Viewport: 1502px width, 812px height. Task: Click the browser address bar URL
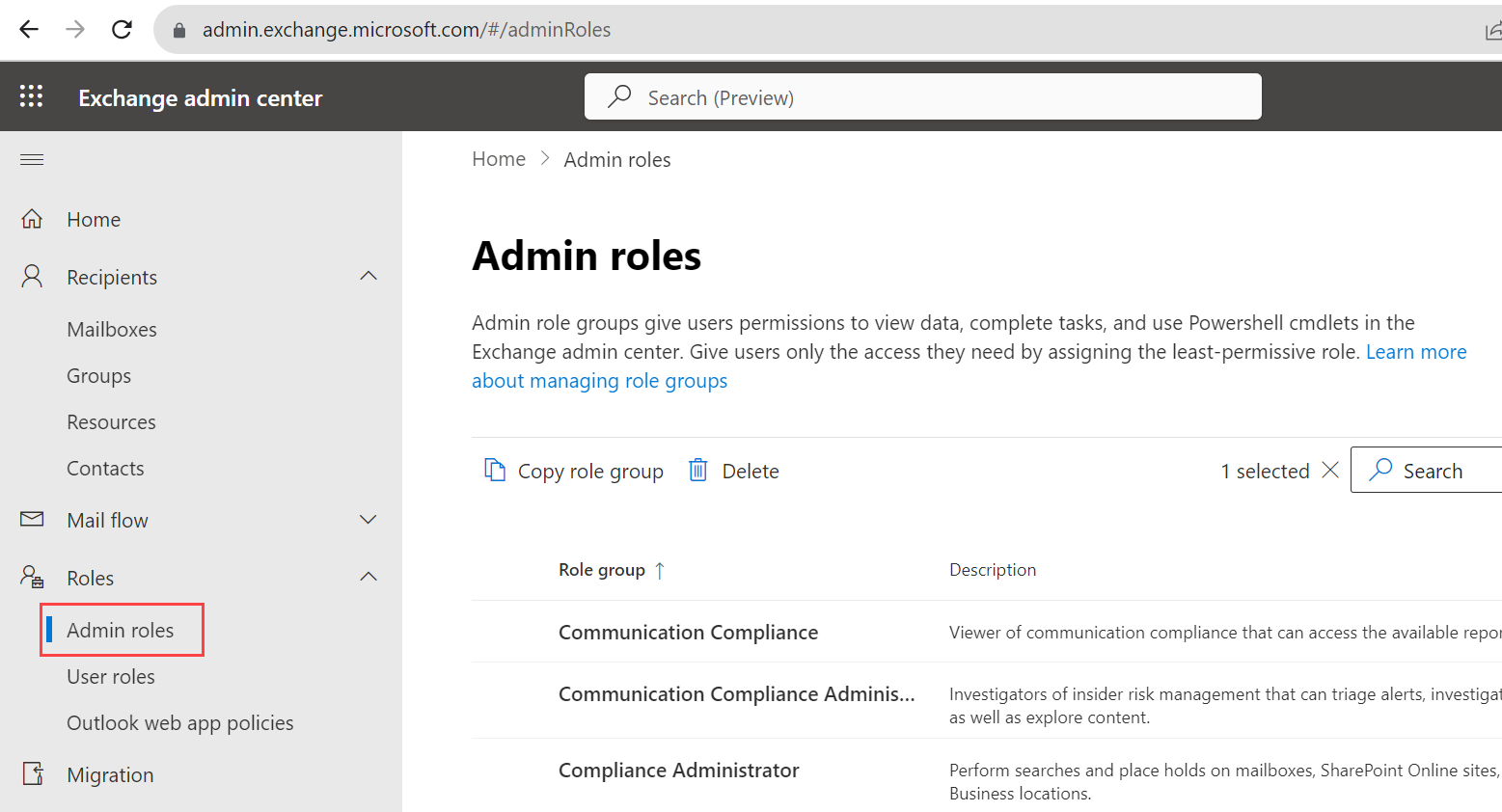click(x=406, y=30)
